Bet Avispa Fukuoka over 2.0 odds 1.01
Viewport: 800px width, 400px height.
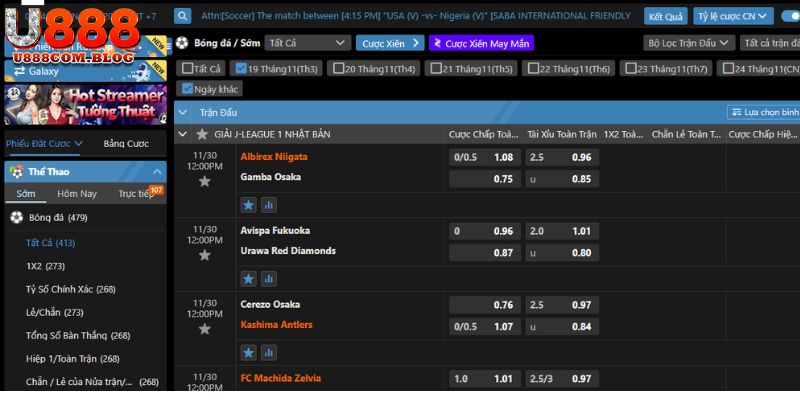(x=562, y=231)
